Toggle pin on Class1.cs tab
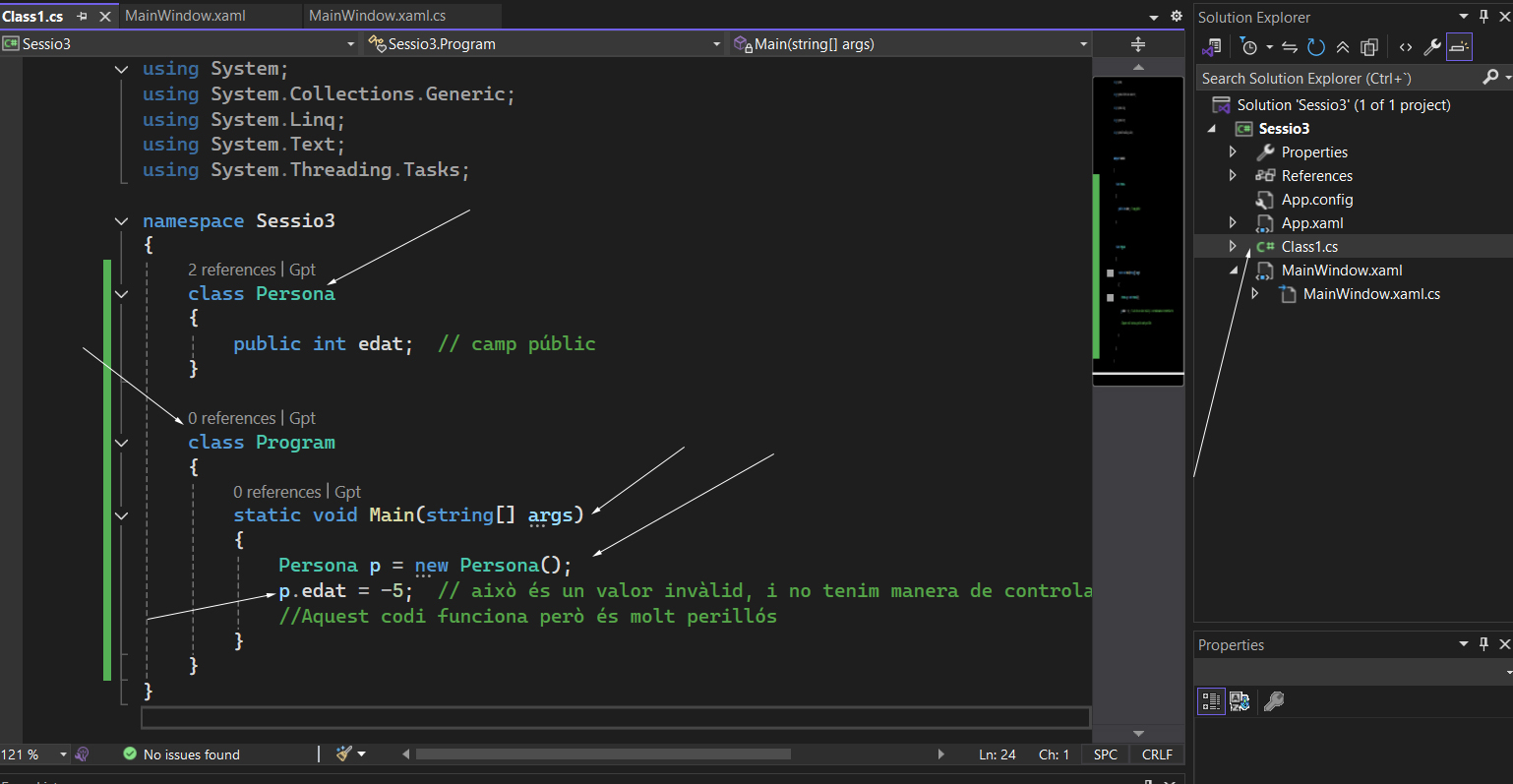 pos(83,16)
